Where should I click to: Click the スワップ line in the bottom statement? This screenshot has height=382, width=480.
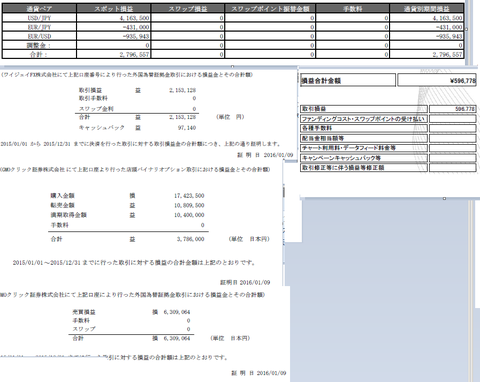84,329
